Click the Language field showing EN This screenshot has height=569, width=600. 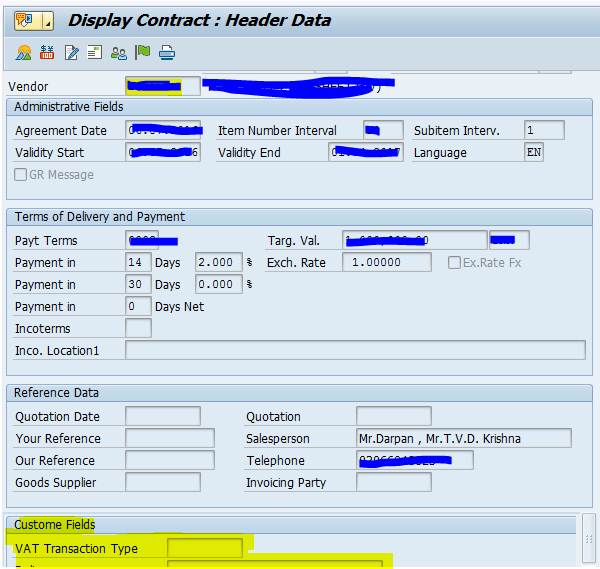(534, 152)
